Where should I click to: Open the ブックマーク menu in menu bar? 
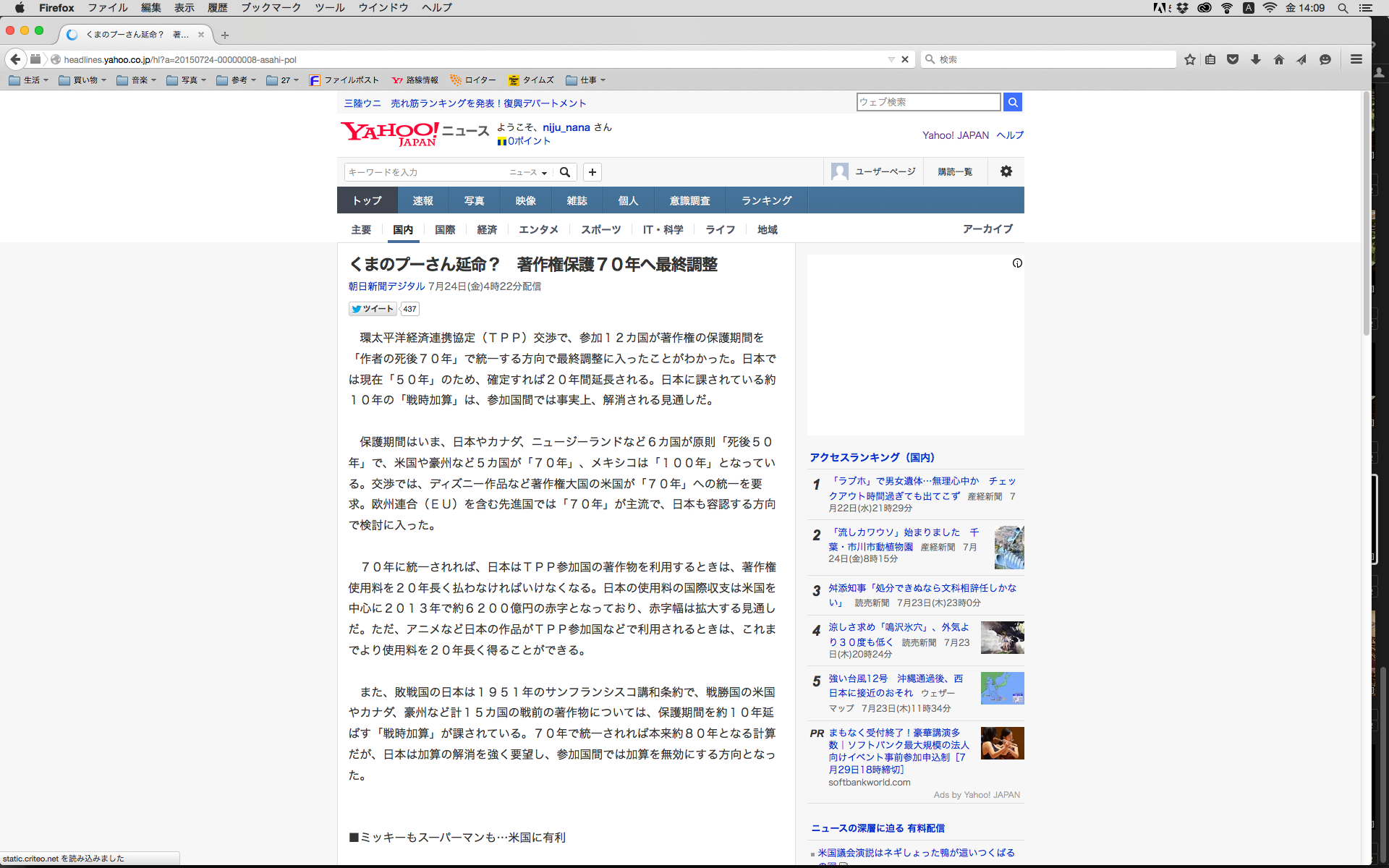coord(271,7)
